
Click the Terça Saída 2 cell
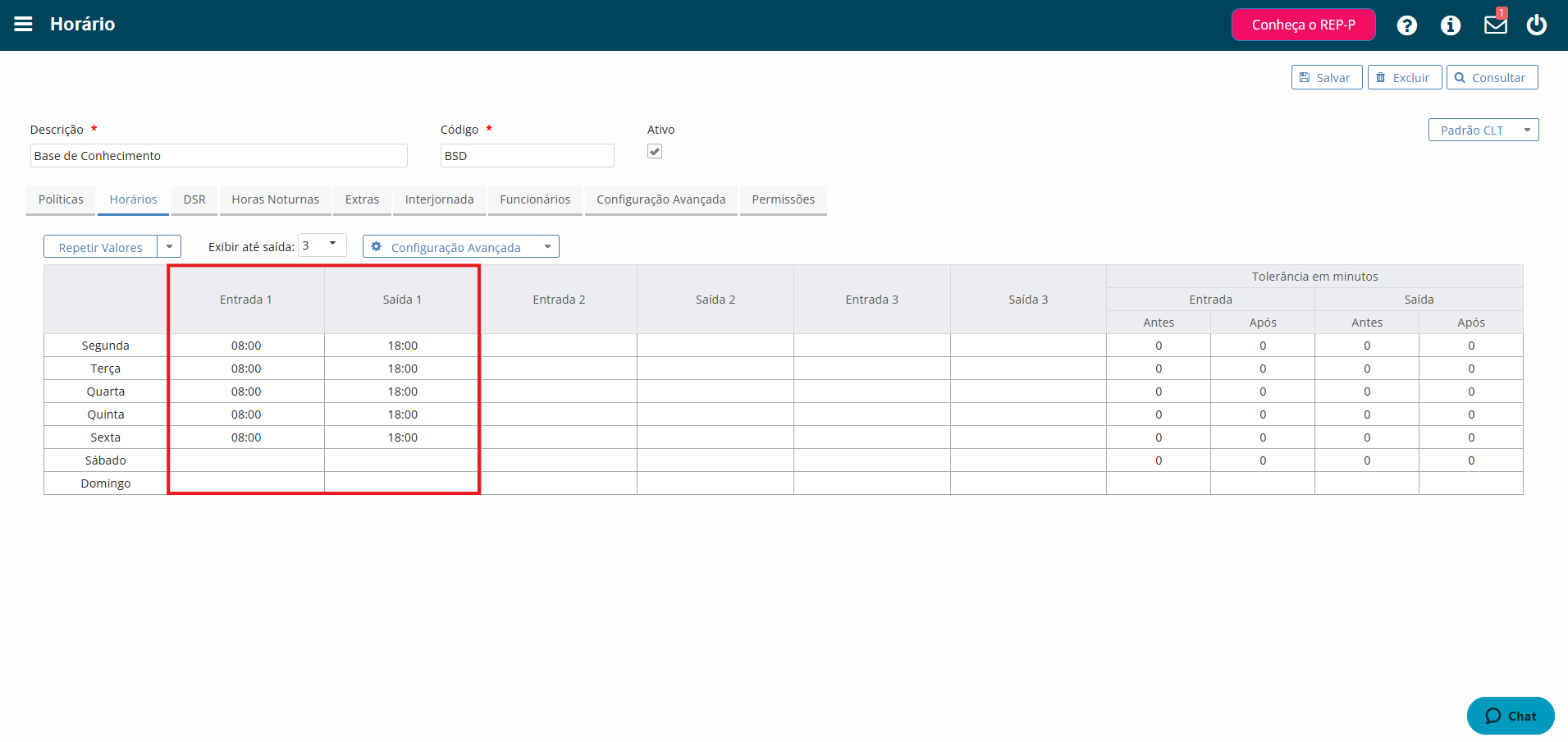coord(715,369)
